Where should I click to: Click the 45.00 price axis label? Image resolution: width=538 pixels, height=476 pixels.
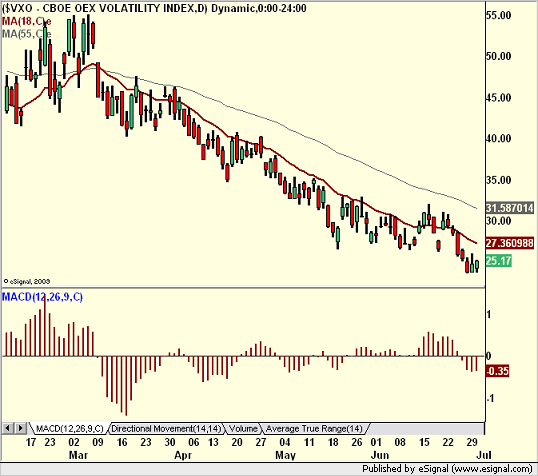coord(499,98)
